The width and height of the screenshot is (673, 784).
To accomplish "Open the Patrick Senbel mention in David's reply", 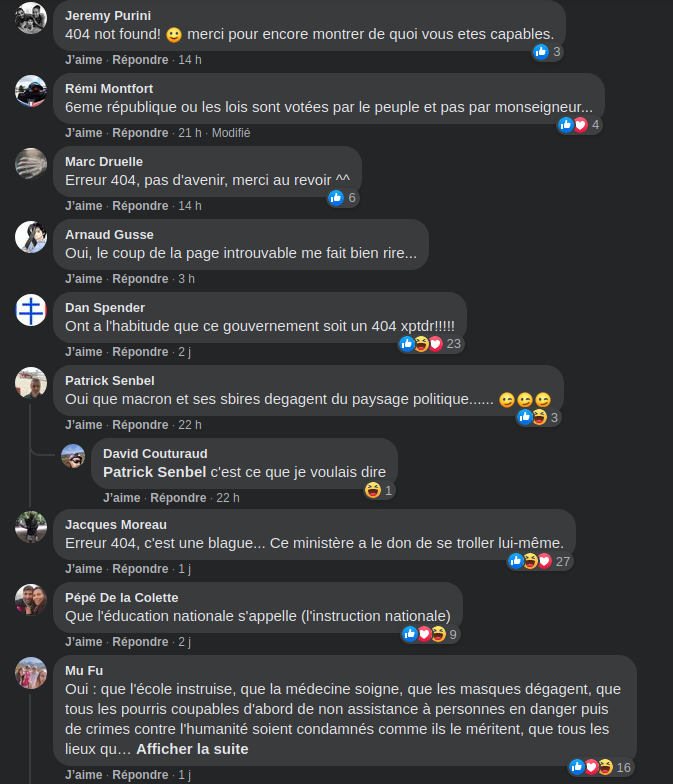I will coord(154,472).
